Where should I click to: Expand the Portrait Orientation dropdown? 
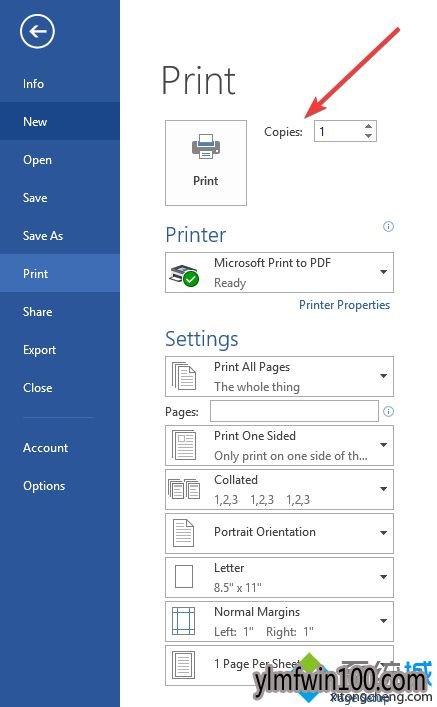pyautogui.click(x=279, y=533)
